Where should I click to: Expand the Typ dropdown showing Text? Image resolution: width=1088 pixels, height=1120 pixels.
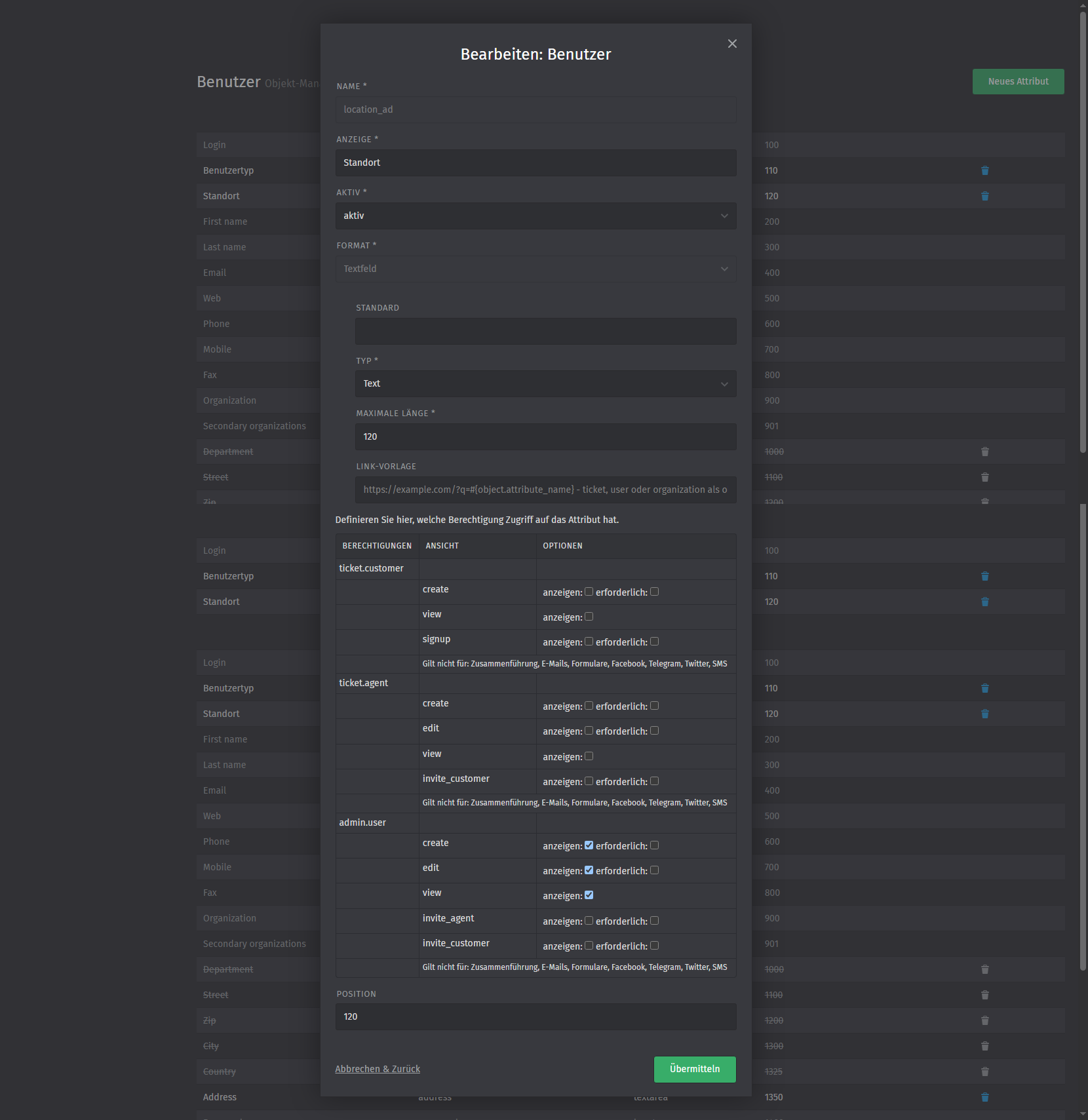click(545, 384)
